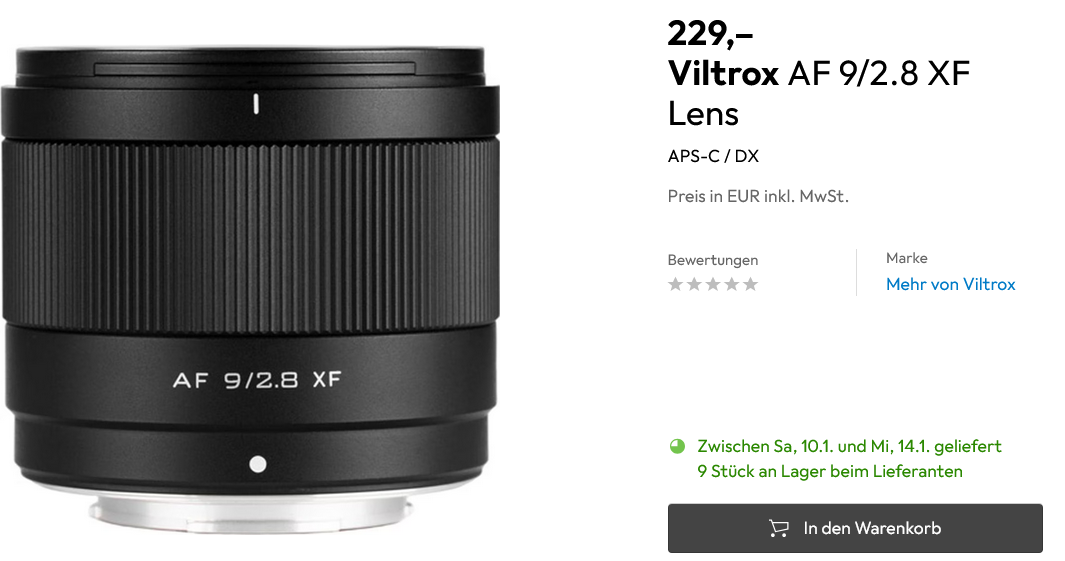Viewport: 1065px width, 561px height.
Task: Click the AF 9/2.8 XF engraving on lens
Action: (257, 379)
